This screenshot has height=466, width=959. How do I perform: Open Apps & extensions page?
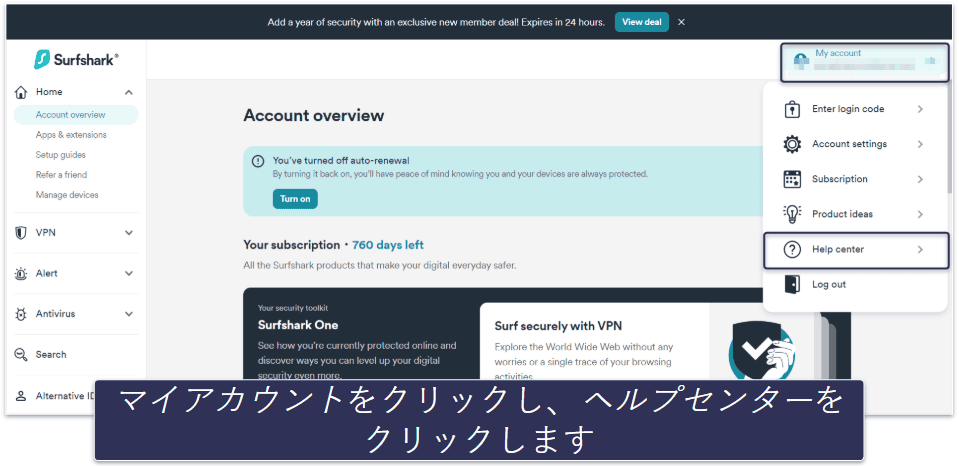pyautogui.click(x=71, y=135)
